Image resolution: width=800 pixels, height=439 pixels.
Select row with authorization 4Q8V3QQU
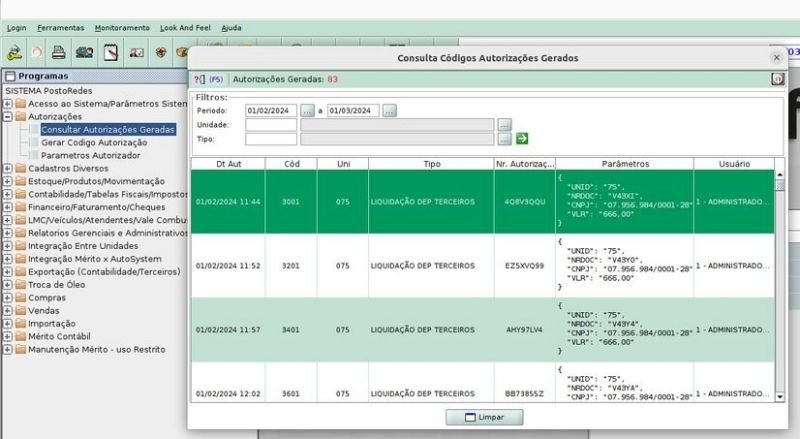(483, 202)
